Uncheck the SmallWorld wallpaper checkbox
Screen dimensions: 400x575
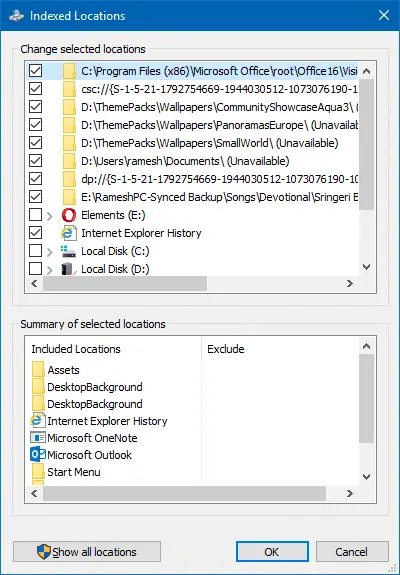(x=36, y=143)
